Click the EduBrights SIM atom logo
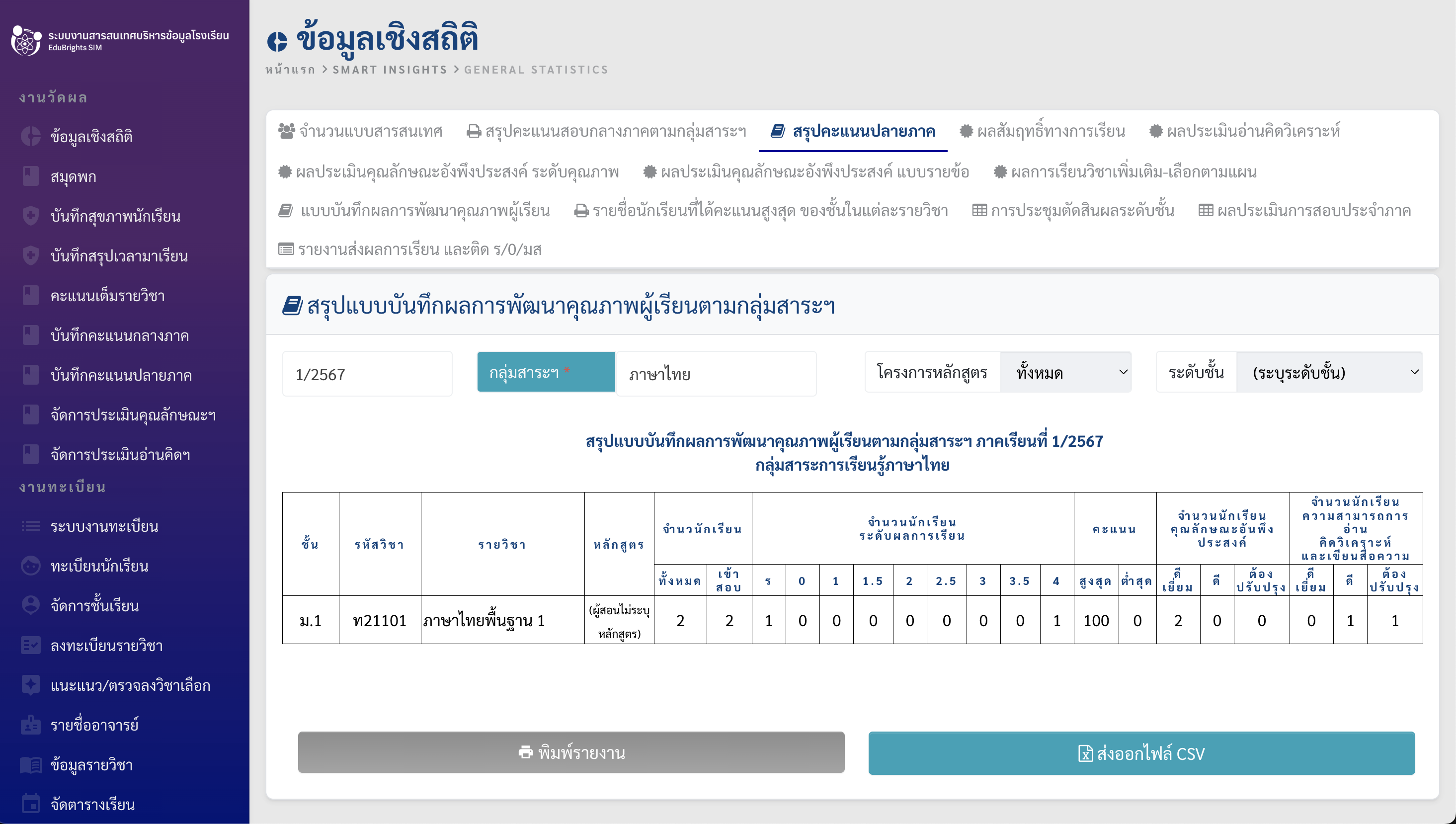 click(x=26, y=41)
